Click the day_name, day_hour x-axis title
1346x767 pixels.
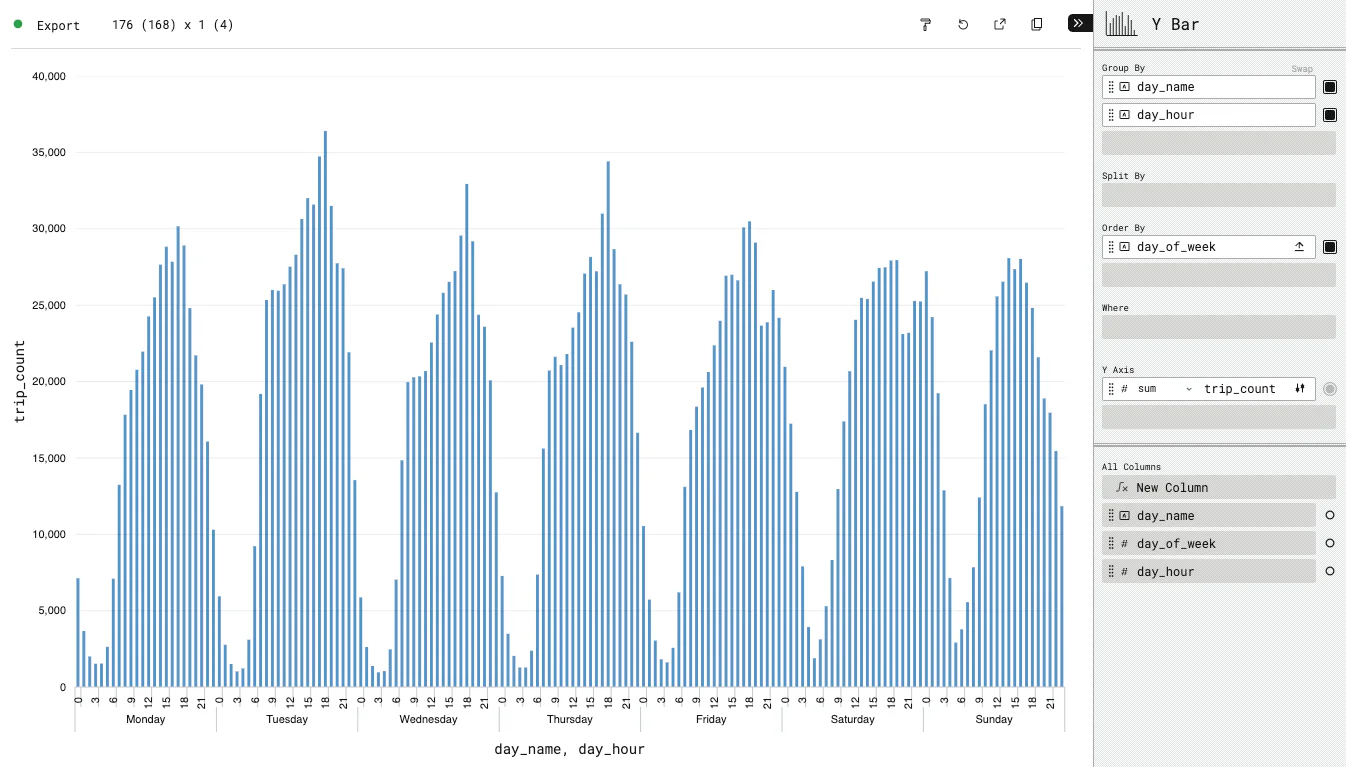[x=570, y=749]
